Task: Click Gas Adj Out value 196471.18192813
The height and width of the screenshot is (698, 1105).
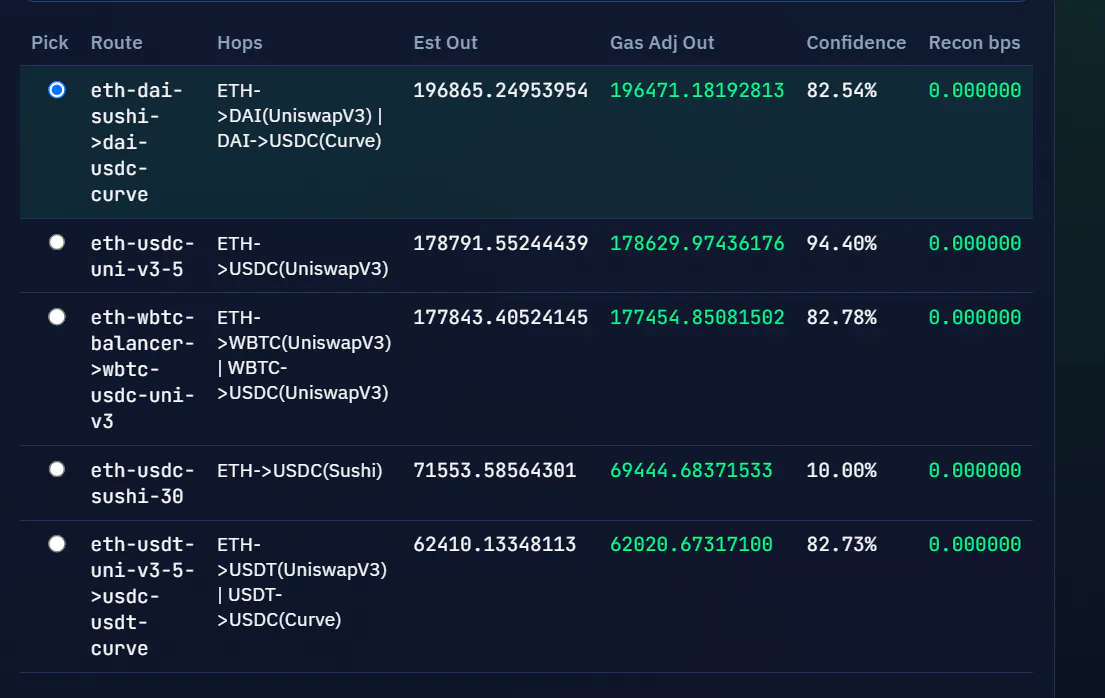Action: pyautogui.click(x=697, y=90)
